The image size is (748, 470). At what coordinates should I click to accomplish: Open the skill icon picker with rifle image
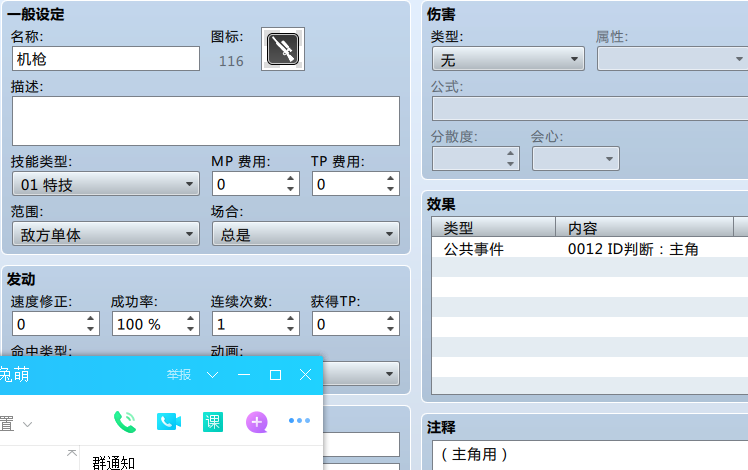[283, 49]
